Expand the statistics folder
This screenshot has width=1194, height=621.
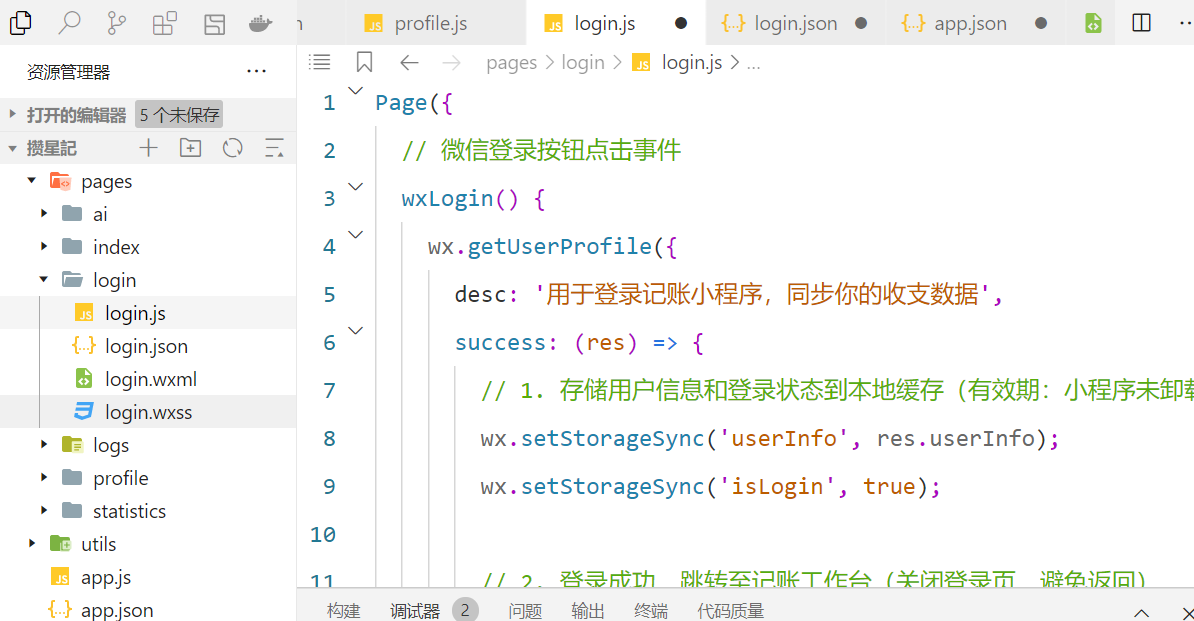(x=43, y=511)
